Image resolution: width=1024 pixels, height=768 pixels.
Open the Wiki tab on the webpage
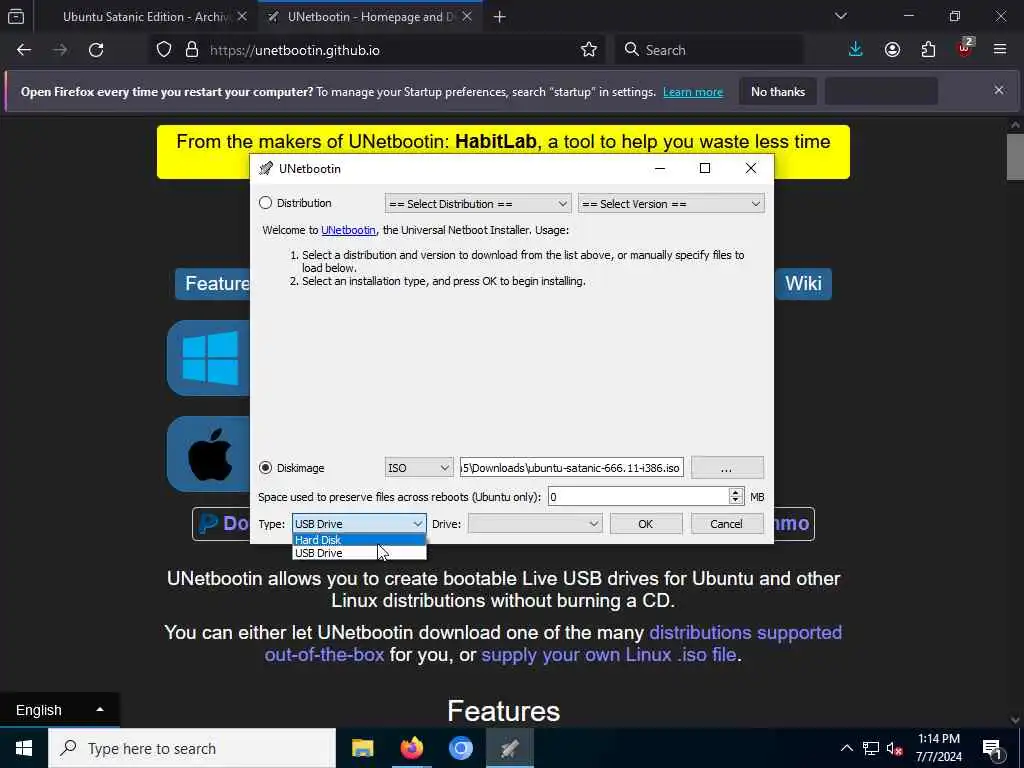click(803, 284)
